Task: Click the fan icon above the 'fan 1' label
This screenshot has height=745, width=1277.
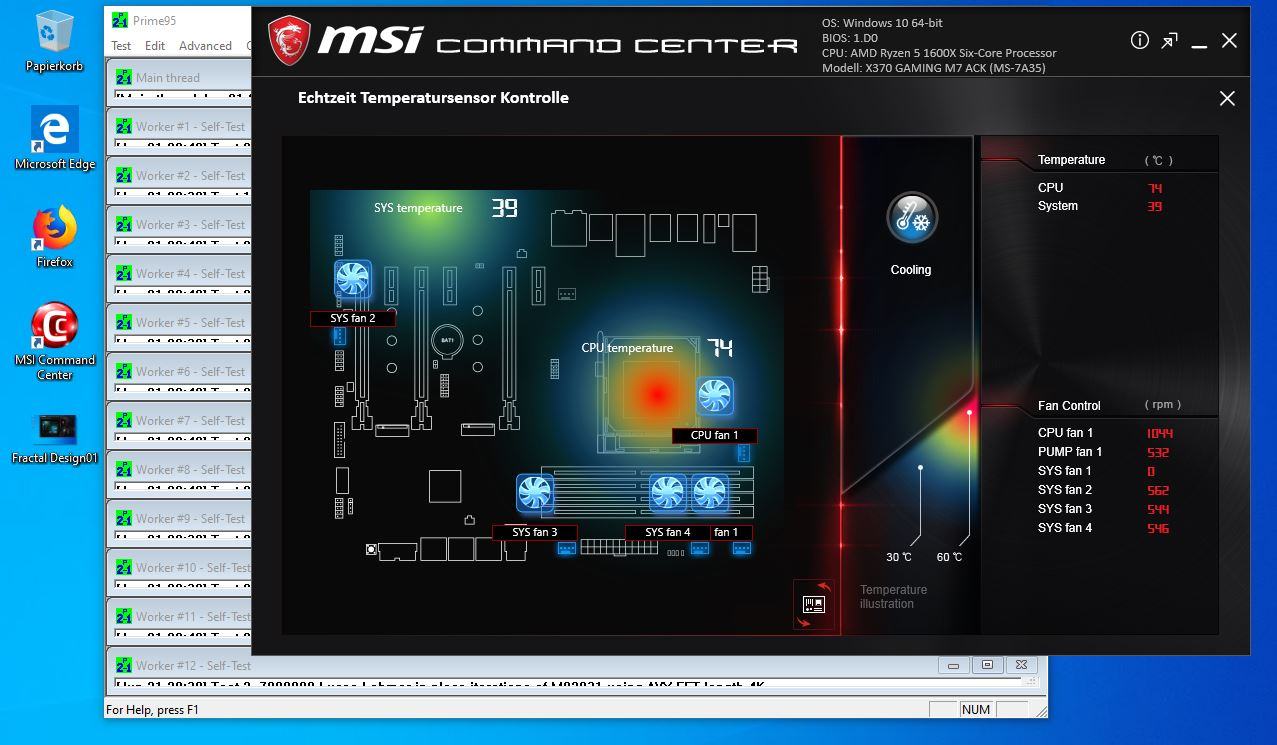Action: [709, 493]
